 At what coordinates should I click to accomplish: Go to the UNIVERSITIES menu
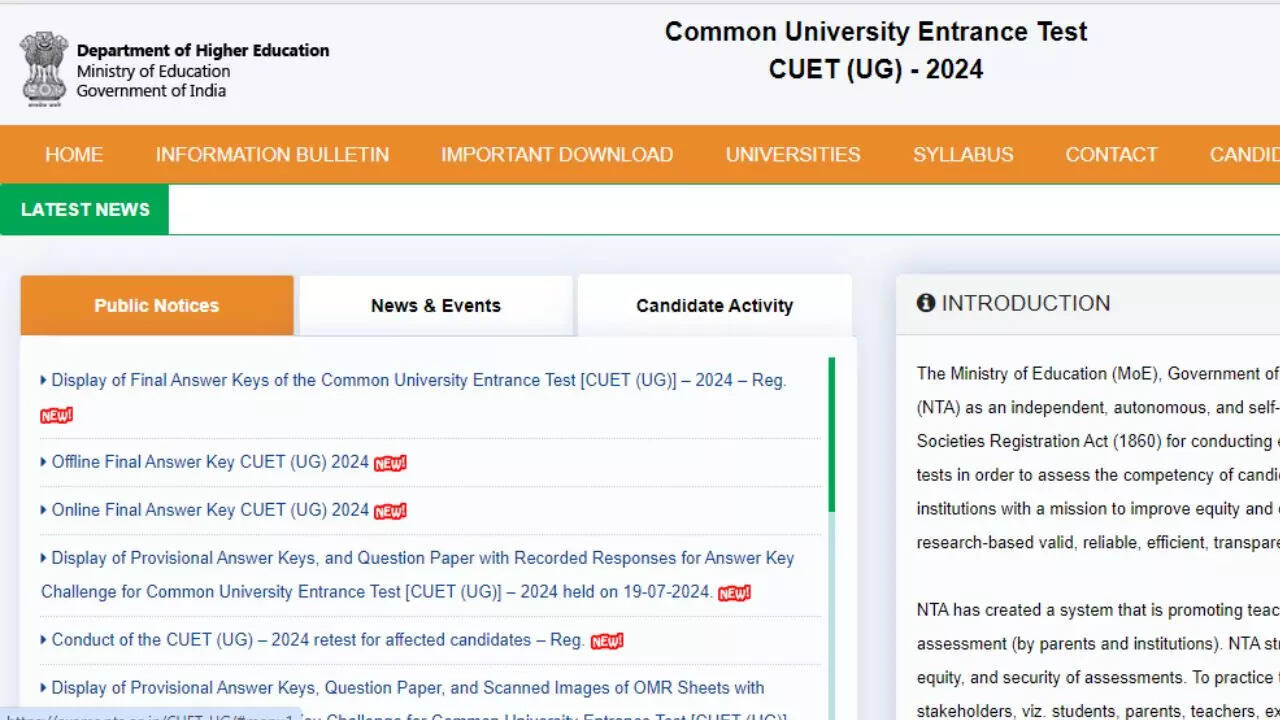pyautogui.click(x=793, y=154)
